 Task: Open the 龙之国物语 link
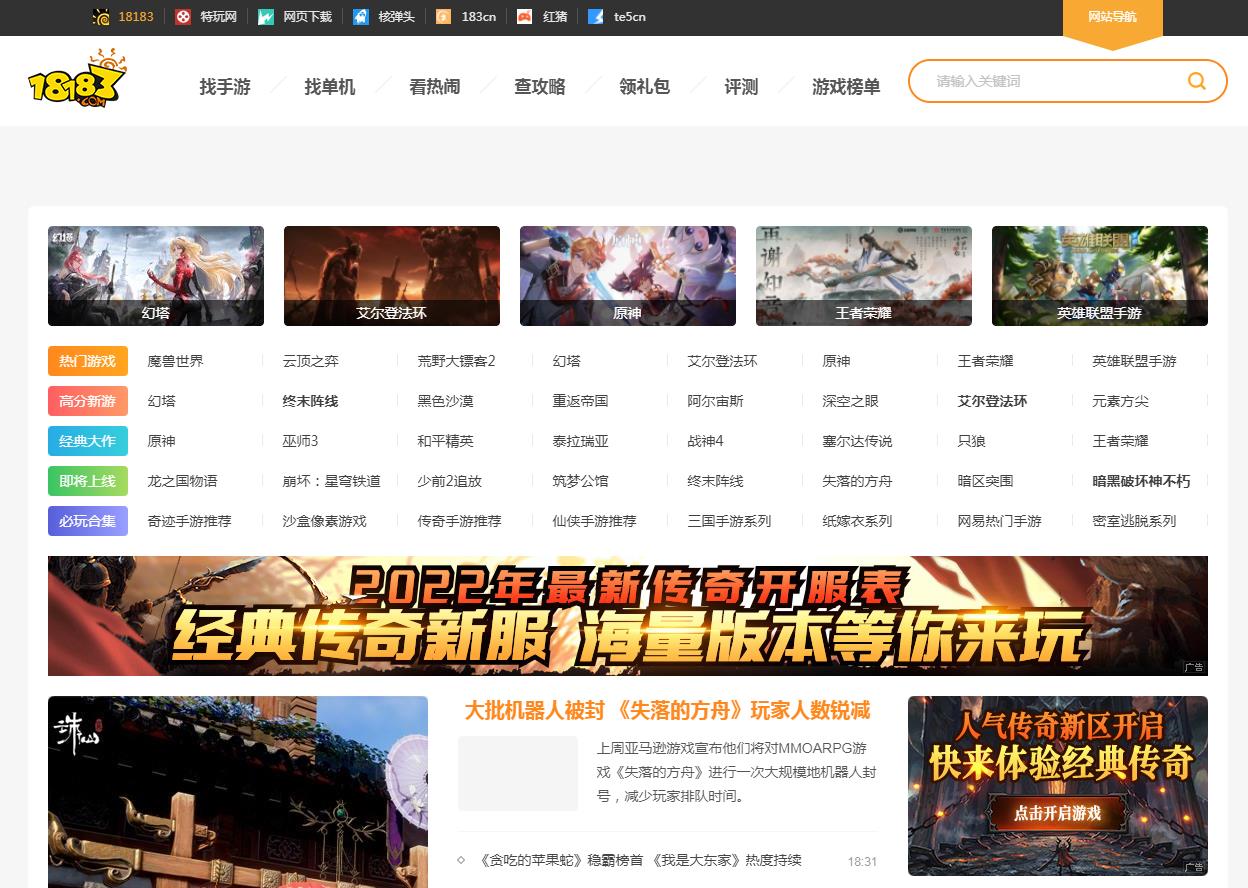(x=183, y=481)
